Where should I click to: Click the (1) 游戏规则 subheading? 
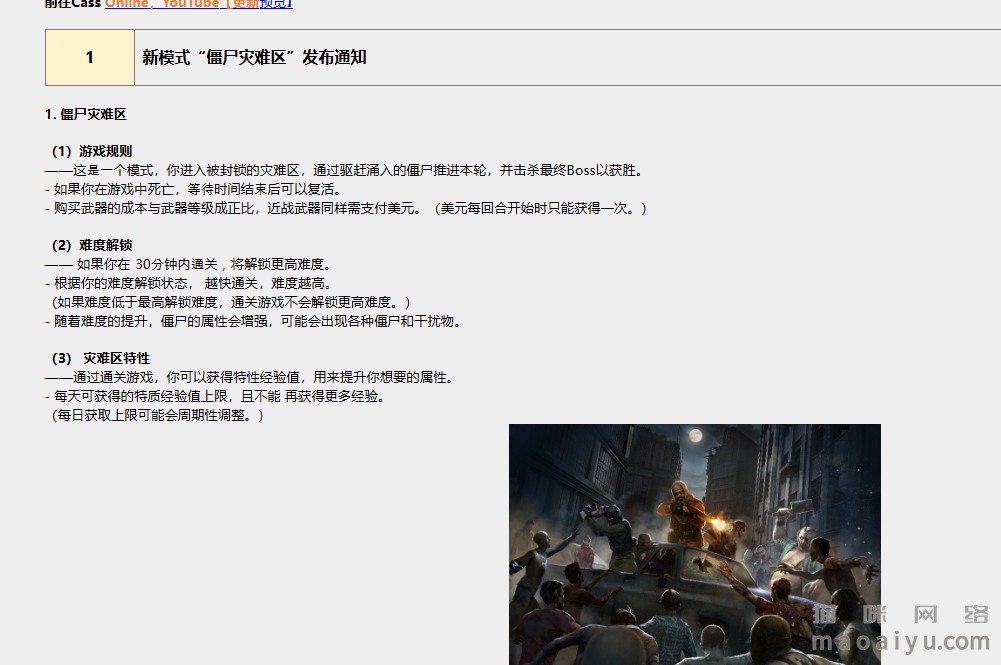pos(92,151)
